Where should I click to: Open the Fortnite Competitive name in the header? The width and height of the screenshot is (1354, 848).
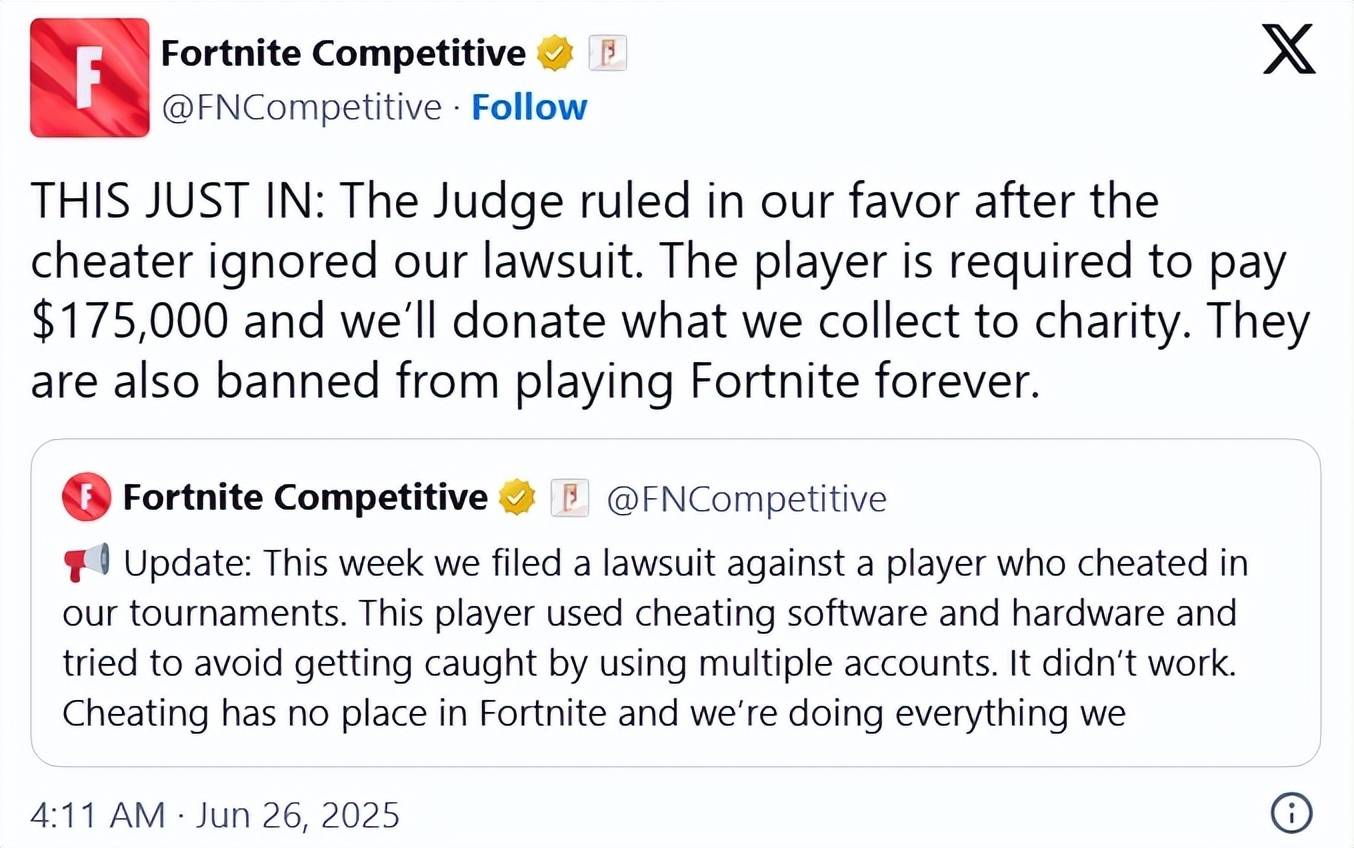[343, 54]
